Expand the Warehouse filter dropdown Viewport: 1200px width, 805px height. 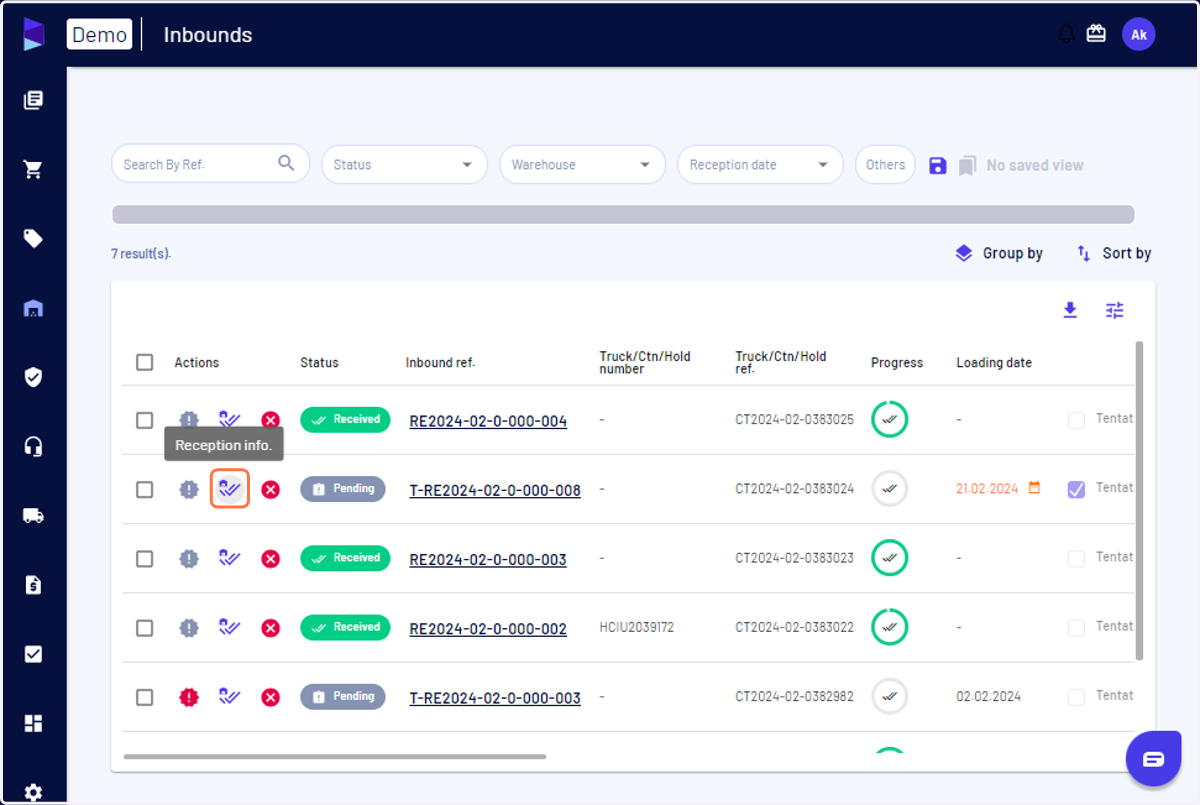(582, 165)
